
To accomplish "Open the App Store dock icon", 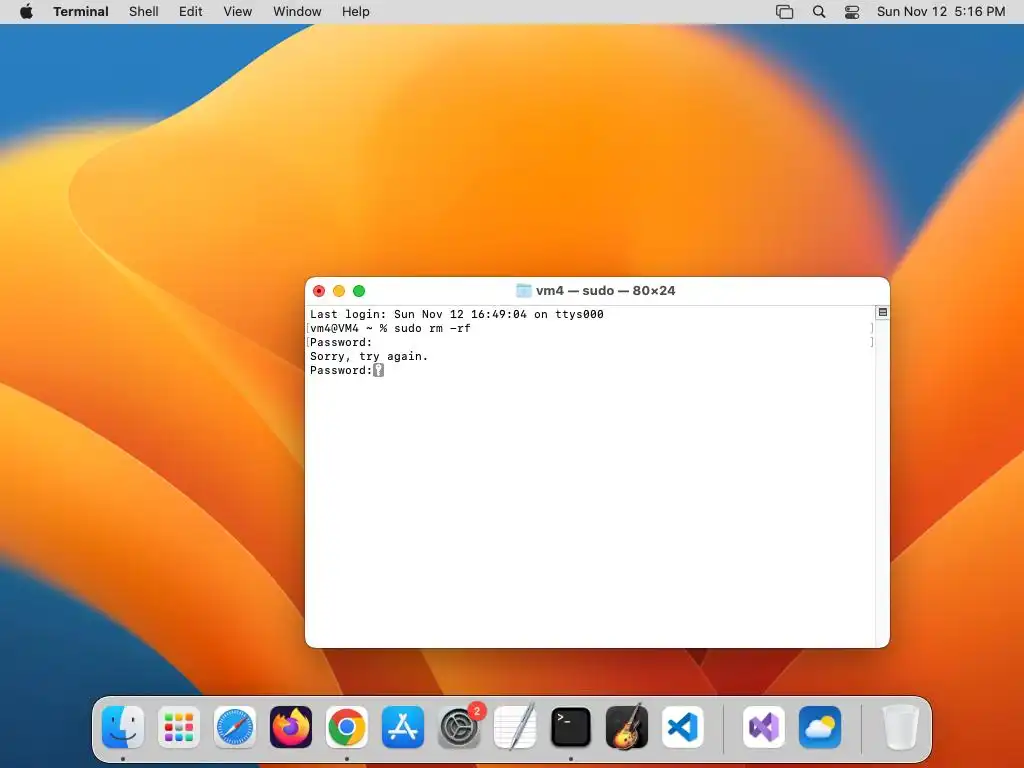I will click(403, 727).
